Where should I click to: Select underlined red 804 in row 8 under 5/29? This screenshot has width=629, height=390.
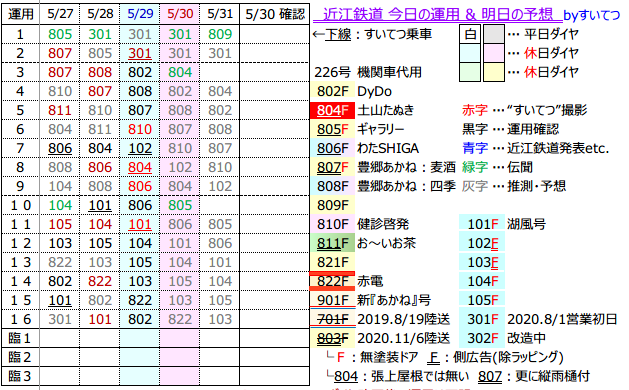click(140, 167)
